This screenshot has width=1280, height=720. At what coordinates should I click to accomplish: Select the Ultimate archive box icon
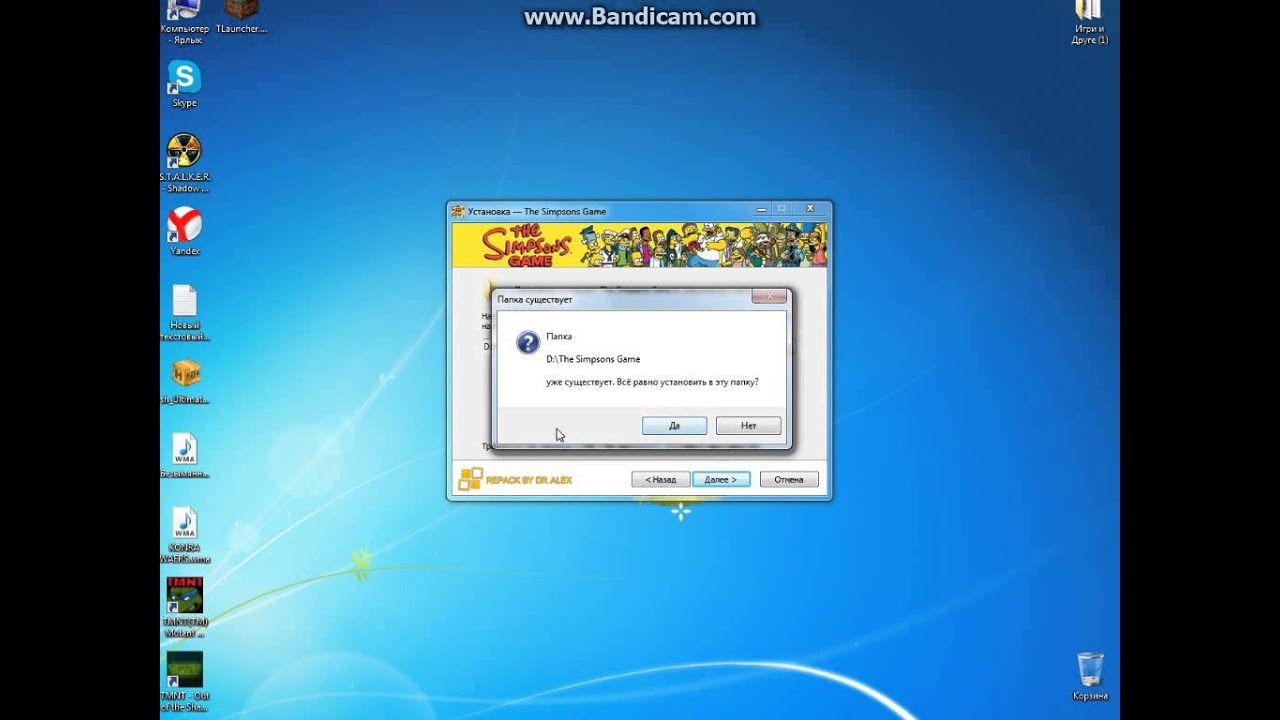(184, 382)
